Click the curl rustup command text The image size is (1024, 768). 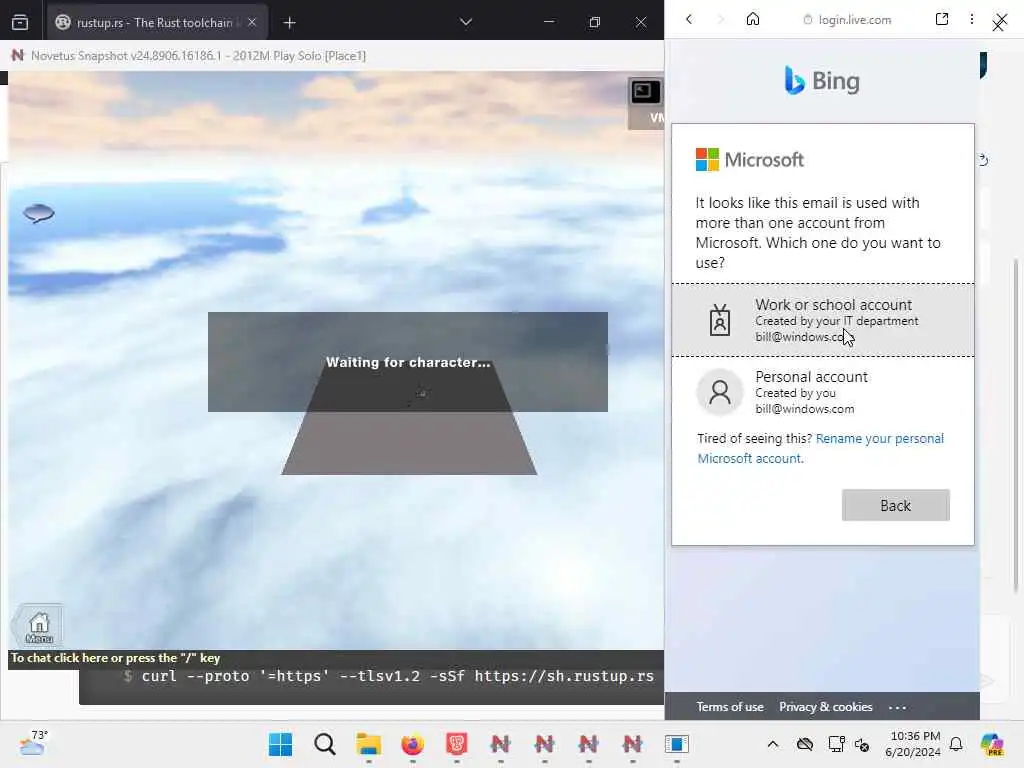click(x=397, y=676)
